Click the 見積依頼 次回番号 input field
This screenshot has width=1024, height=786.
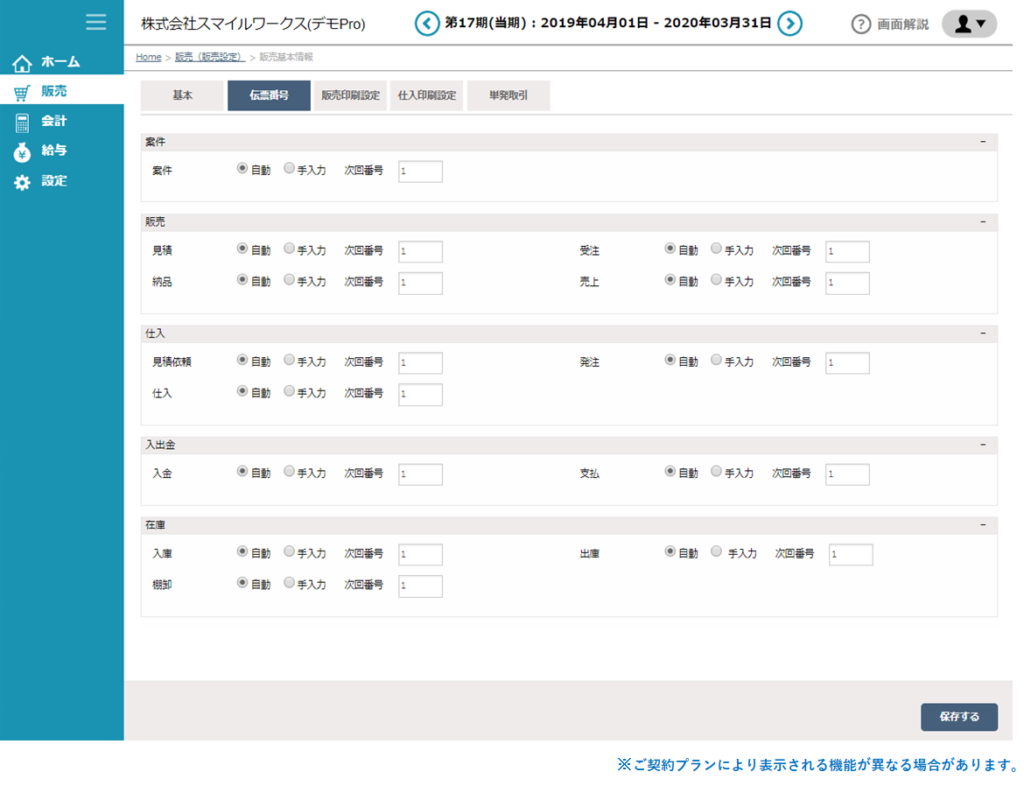click(421, 363)
